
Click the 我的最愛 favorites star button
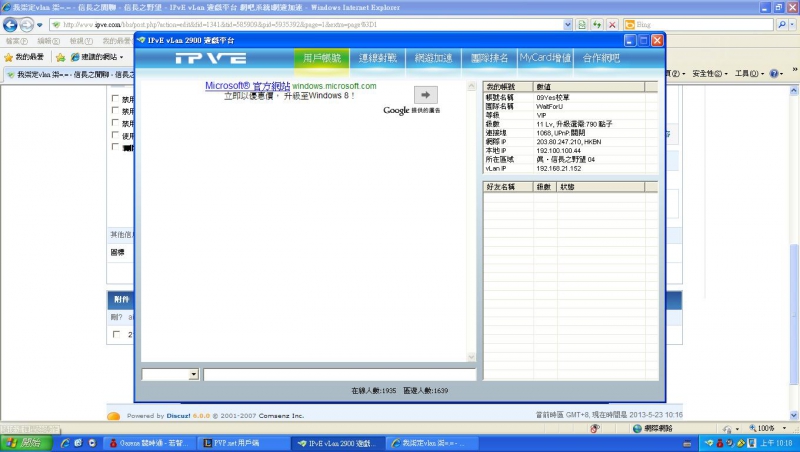click(24, 57)
